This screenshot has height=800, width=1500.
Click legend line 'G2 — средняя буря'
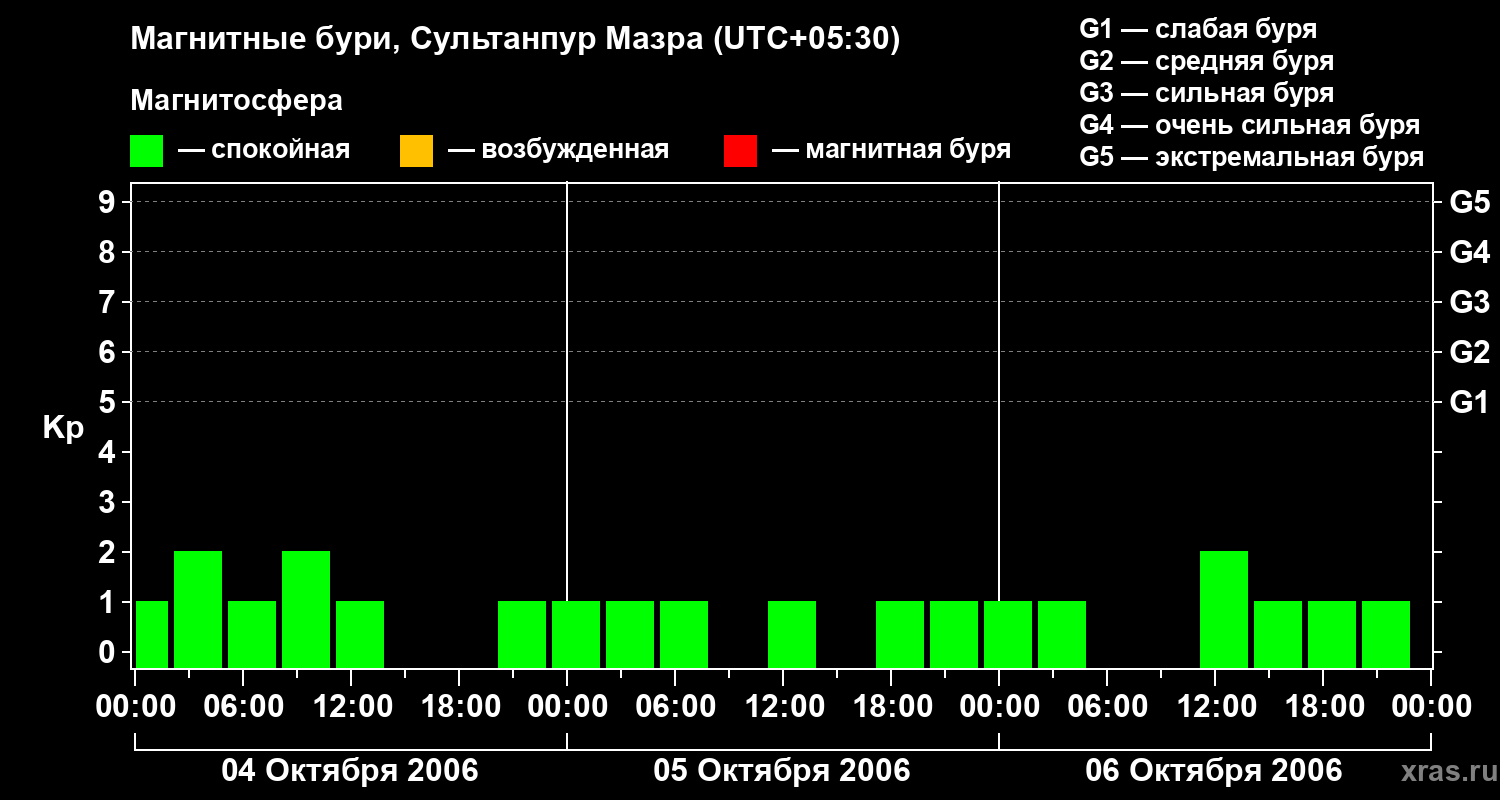[x=1206, y=61]
